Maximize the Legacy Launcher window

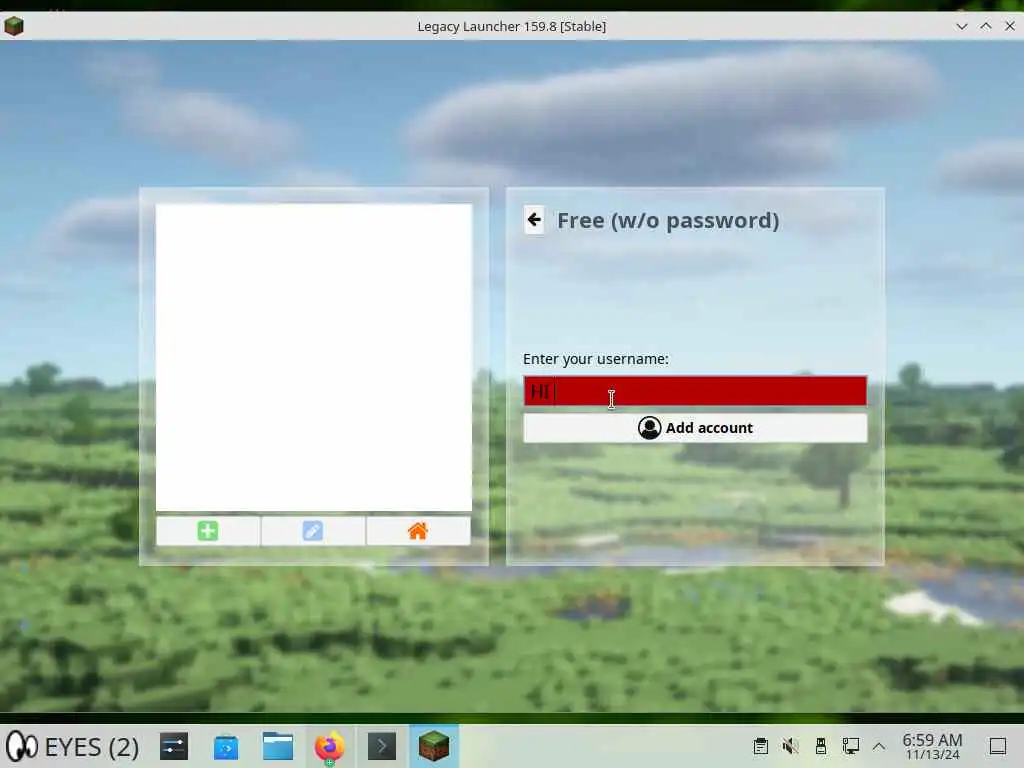tap(985, 26)
